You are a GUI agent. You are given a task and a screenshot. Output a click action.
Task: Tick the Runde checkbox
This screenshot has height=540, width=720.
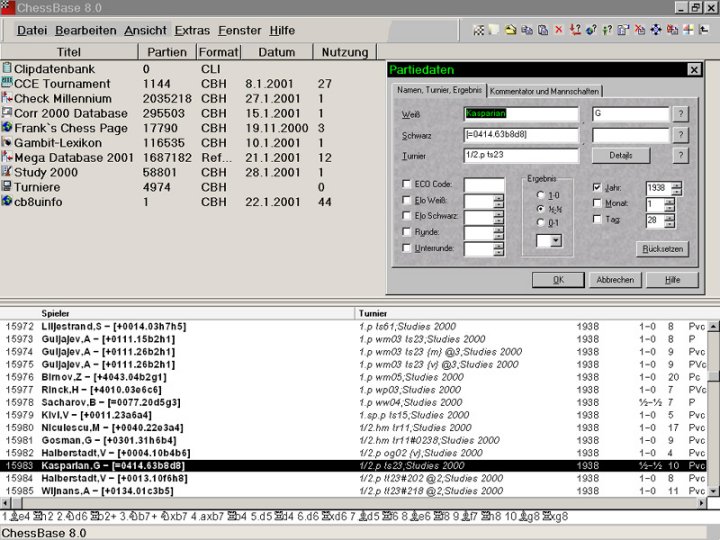(406, 231)
